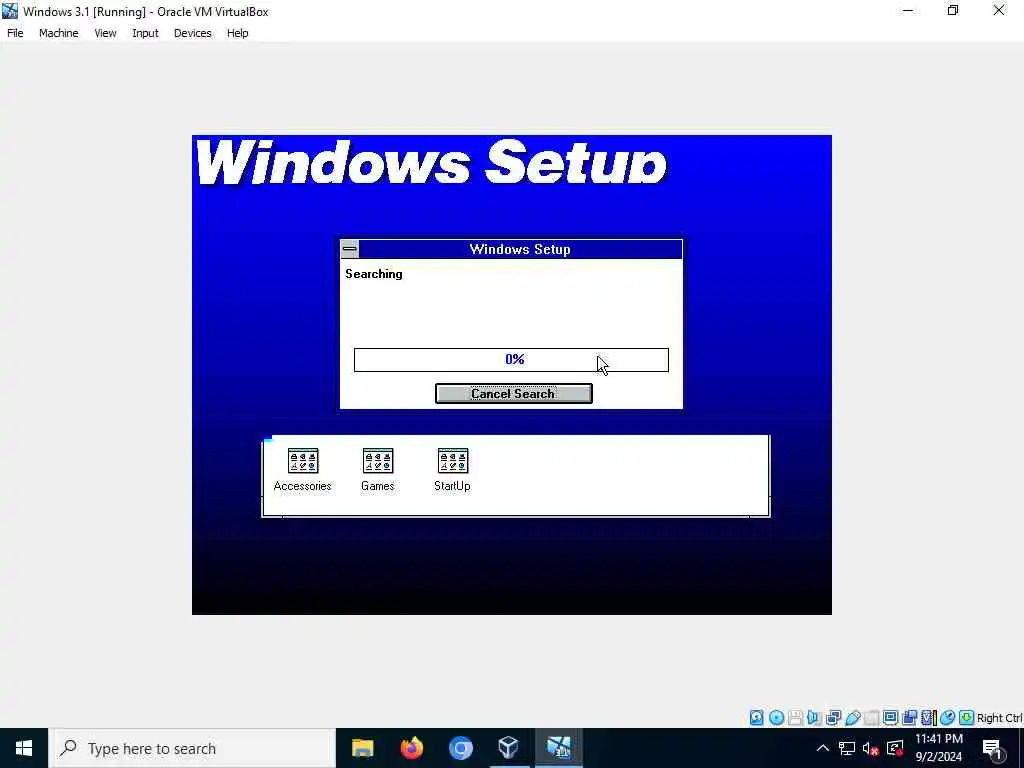
Task: Open the Games program group icon
Action: click(377, 470)
